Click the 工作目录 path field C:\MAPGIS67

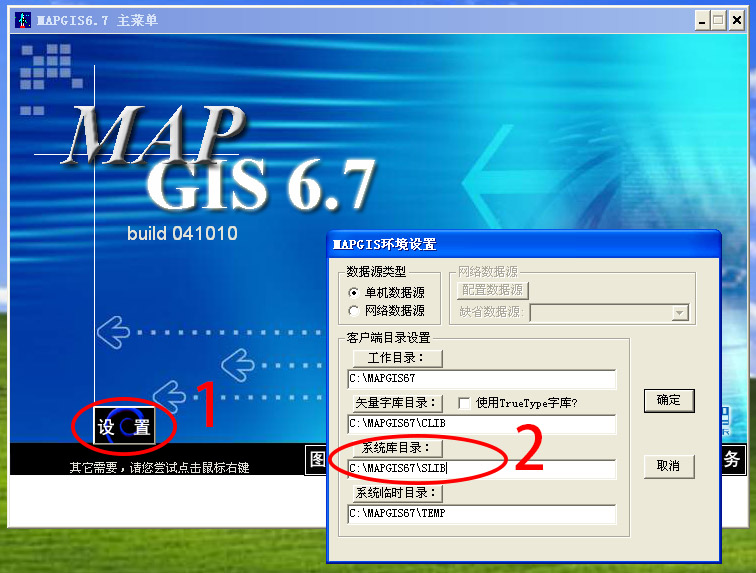(481, 379)
